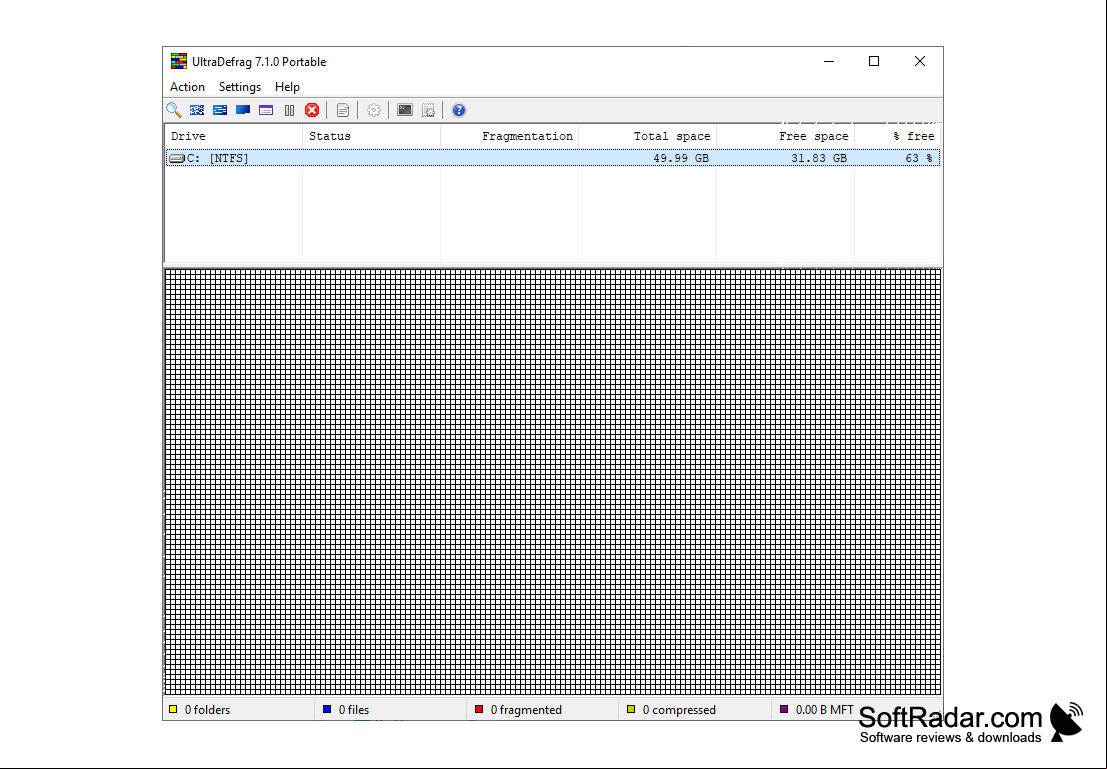Open the boot time scan gear icon
The image size is (1107, 769).
point(374,110)
